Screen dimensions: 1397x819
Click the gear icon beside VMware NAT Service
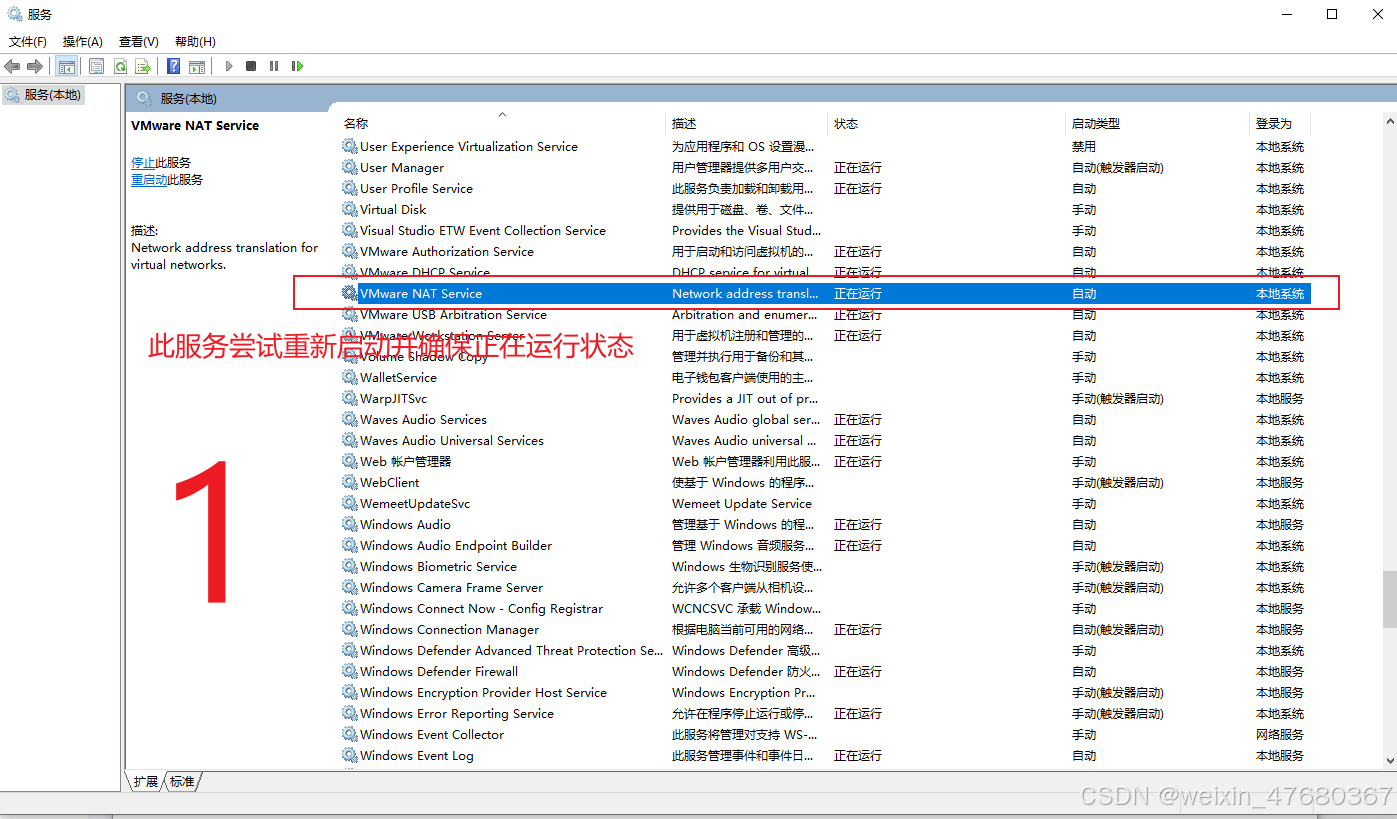[x=349, y=293]
